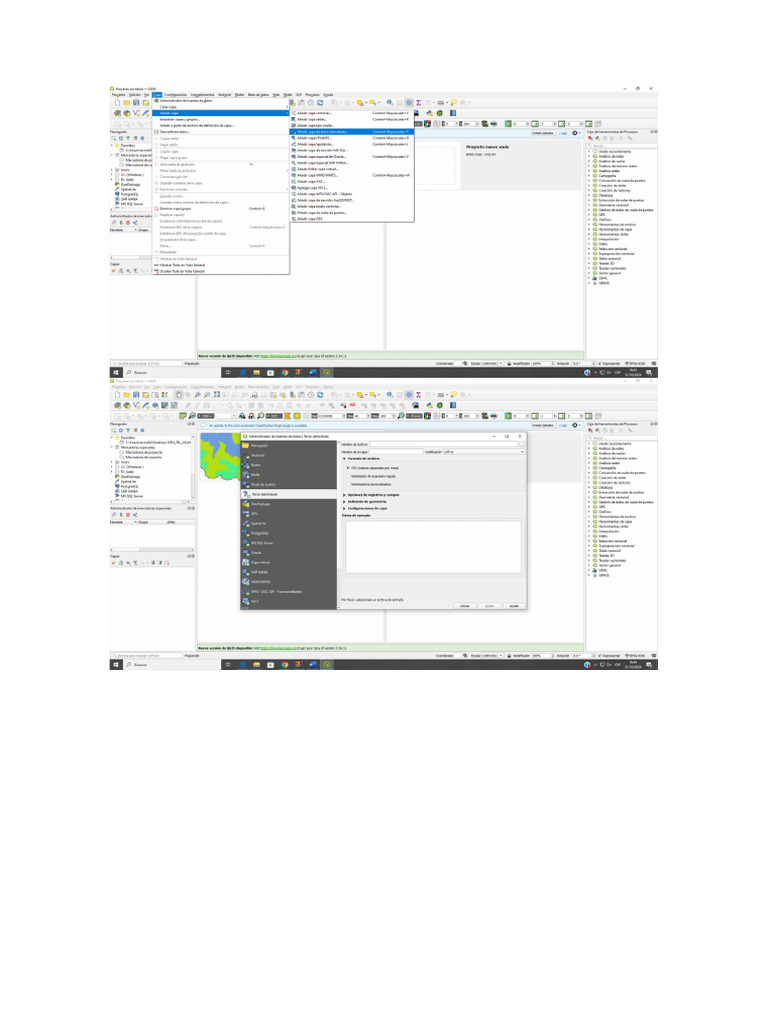Toggle Representar checkbox in upper window status bar
Screen dimensions: 768x1024
pos(608,363)
